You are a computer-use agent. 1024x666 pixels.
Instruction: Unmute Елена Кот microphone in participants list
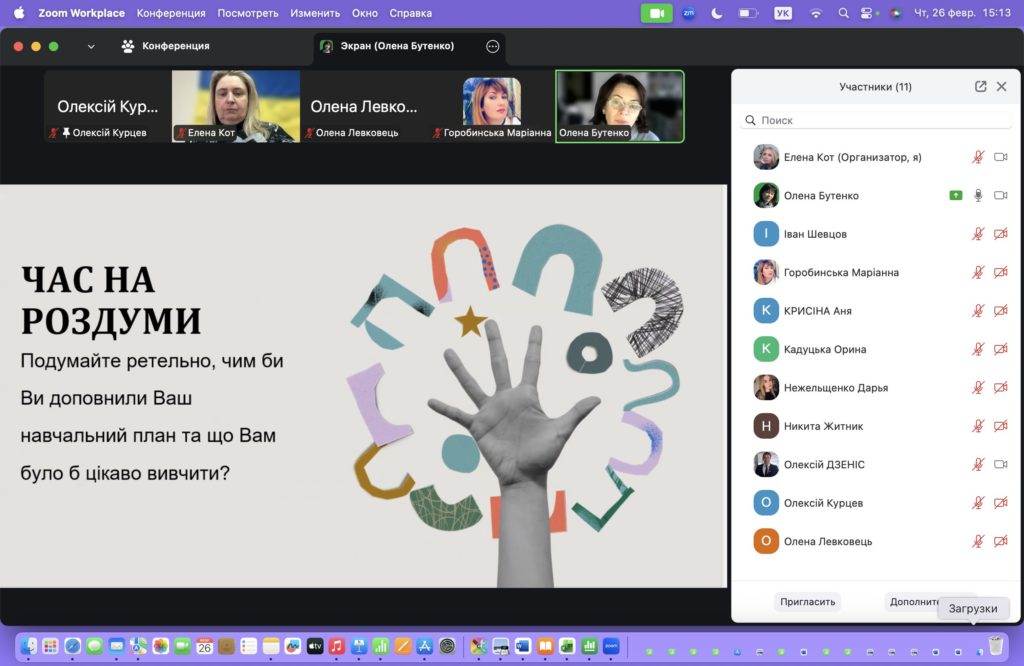(978, 157)
